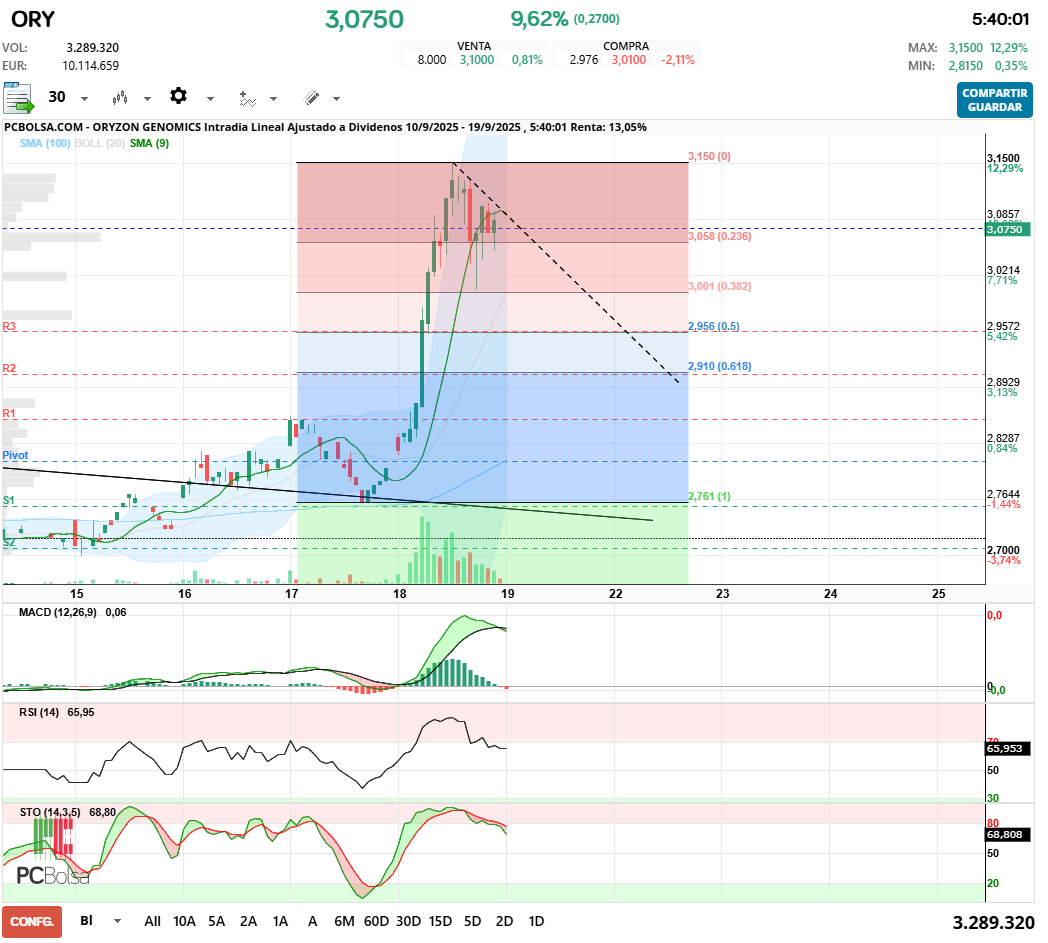Select the 1D time range
The height and width of the screenshot is (943, 1048).
536,922
